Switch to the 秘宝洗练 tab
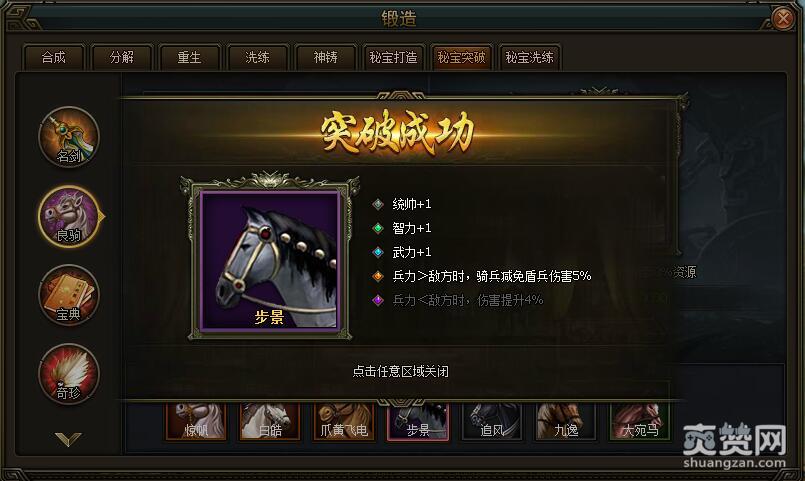The image size is (805, 481). click(529, 57)
